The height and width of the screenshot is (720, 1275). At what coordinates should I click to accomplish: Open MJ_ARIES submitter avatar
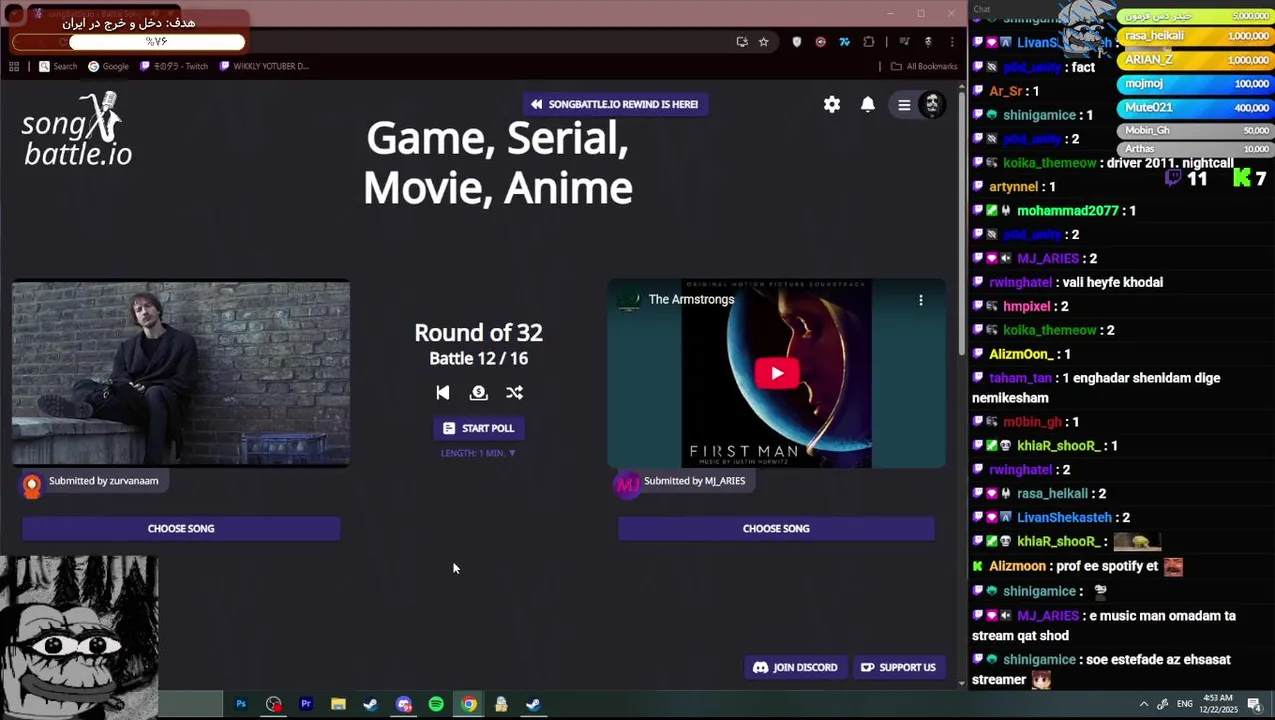pyautogui.click(x=627, y=485)
